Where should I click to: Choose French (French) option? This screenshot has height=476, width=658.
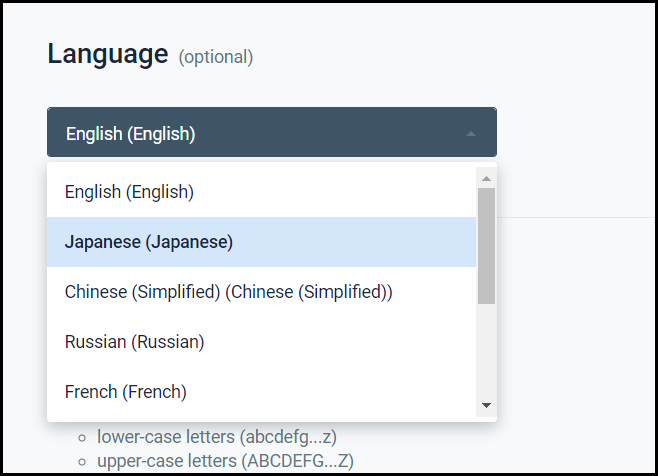(x=261, y=392)
